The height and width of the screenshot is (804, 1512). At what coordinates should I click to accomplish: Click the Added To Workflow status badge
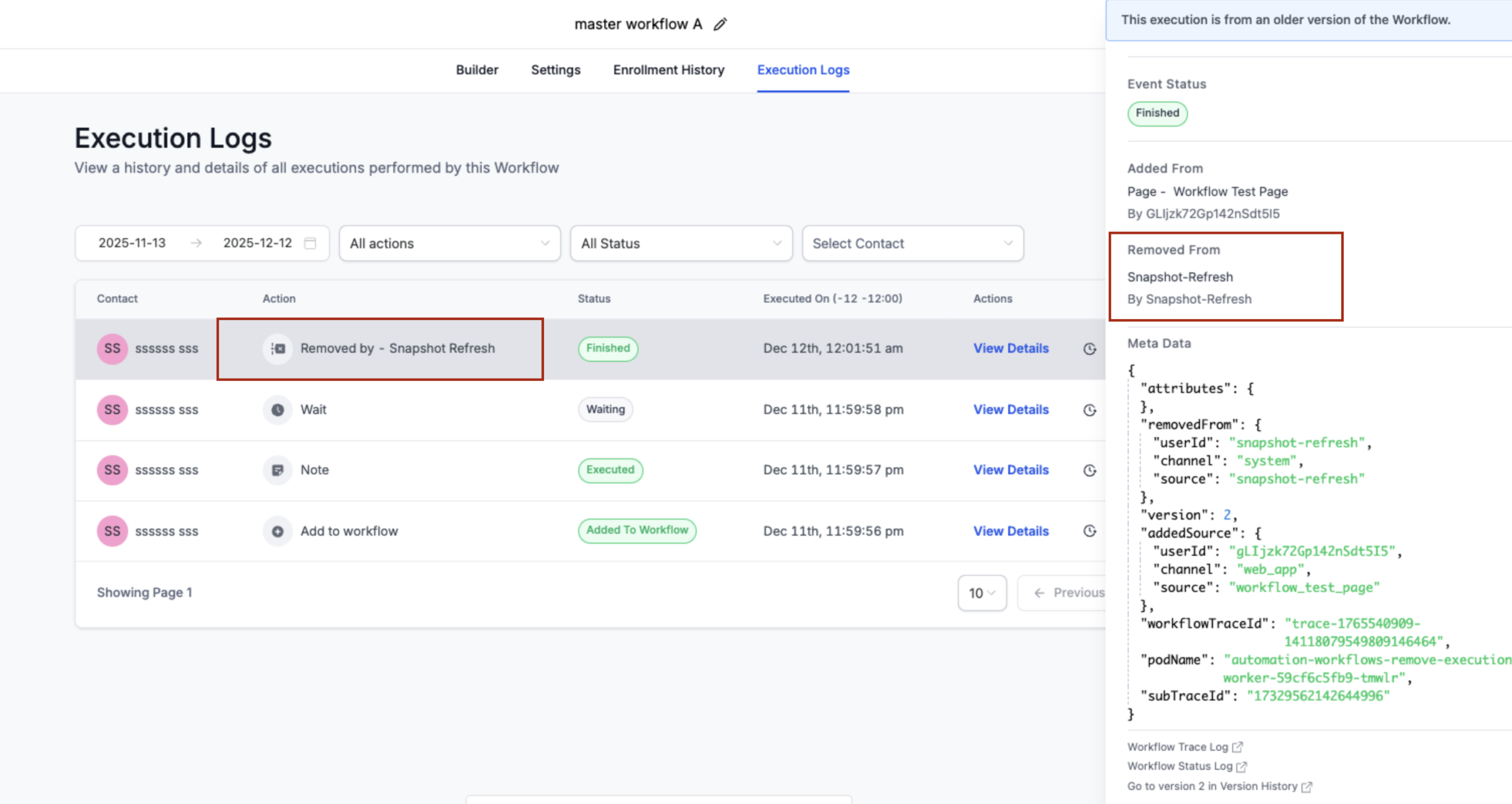click(x=637, y=530)
